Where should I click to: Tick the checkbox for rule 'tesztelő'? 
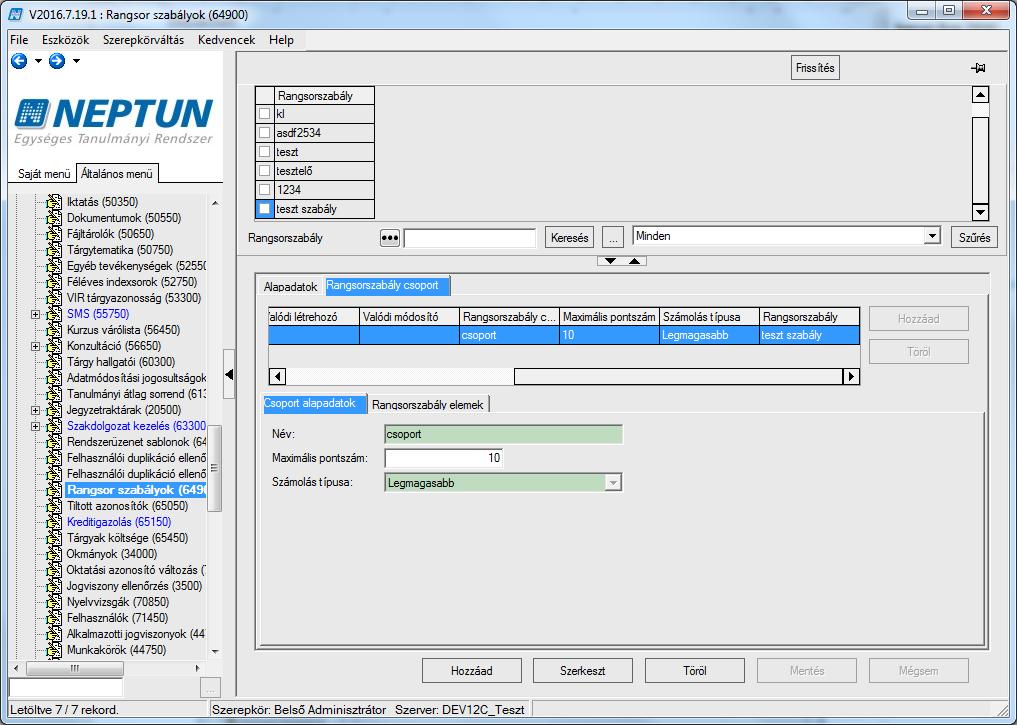pos(265,171)
